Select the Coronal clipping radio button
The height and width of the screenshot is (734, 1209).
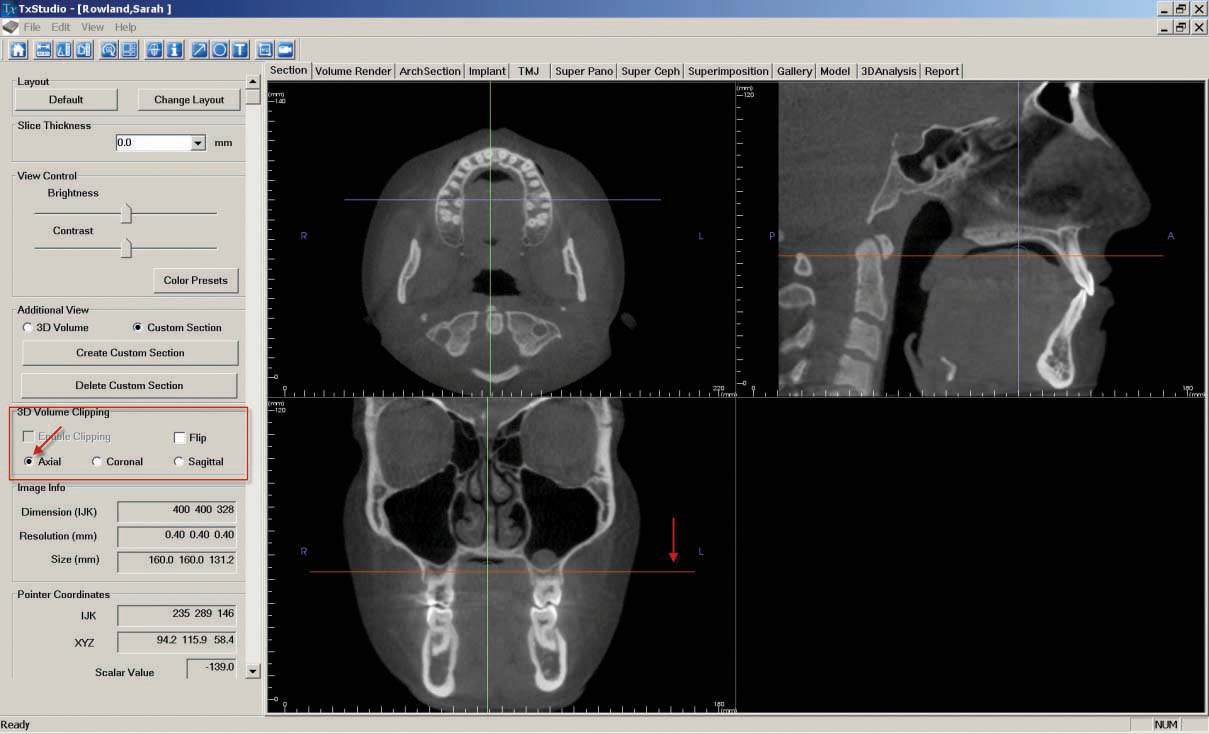click(97, 462)
